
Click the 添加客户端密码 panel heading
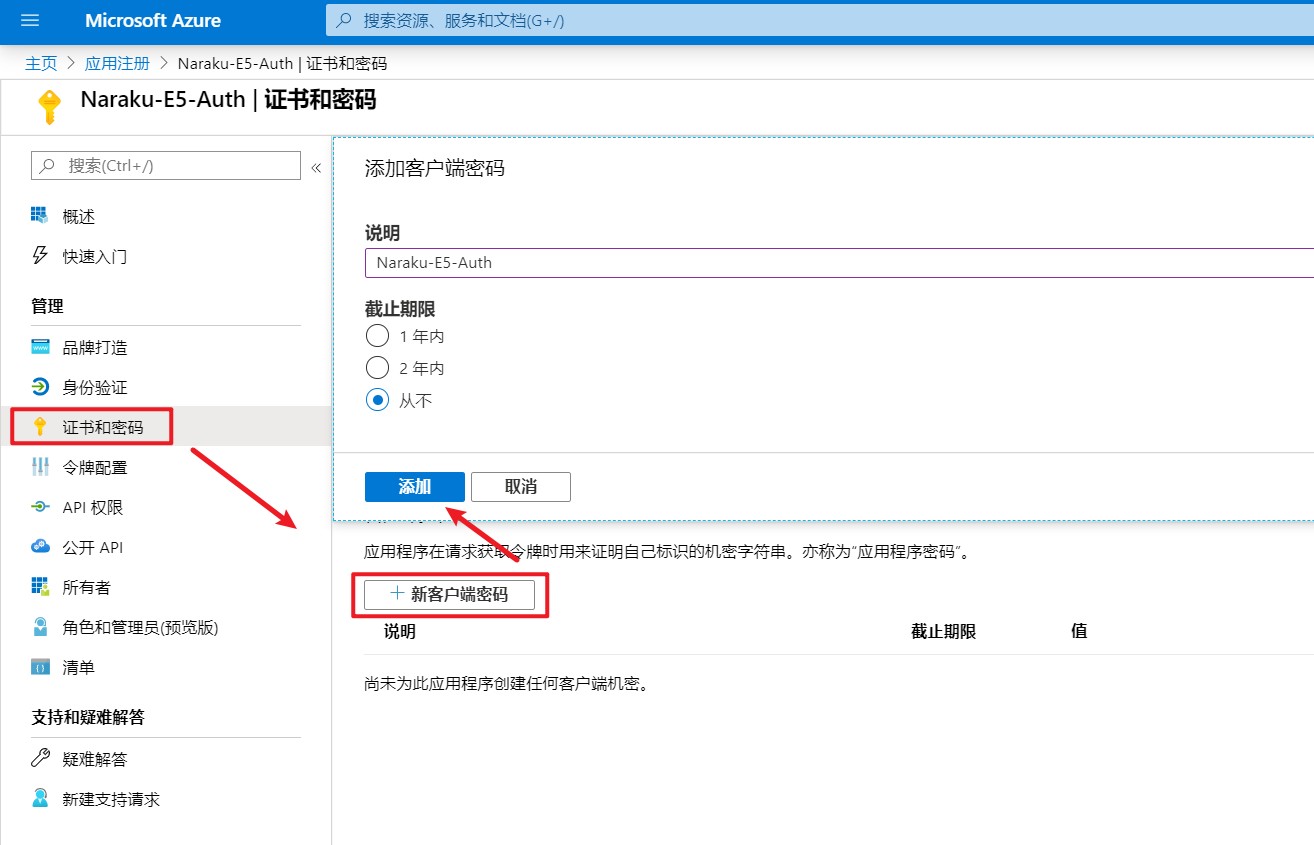pos(435,168)
